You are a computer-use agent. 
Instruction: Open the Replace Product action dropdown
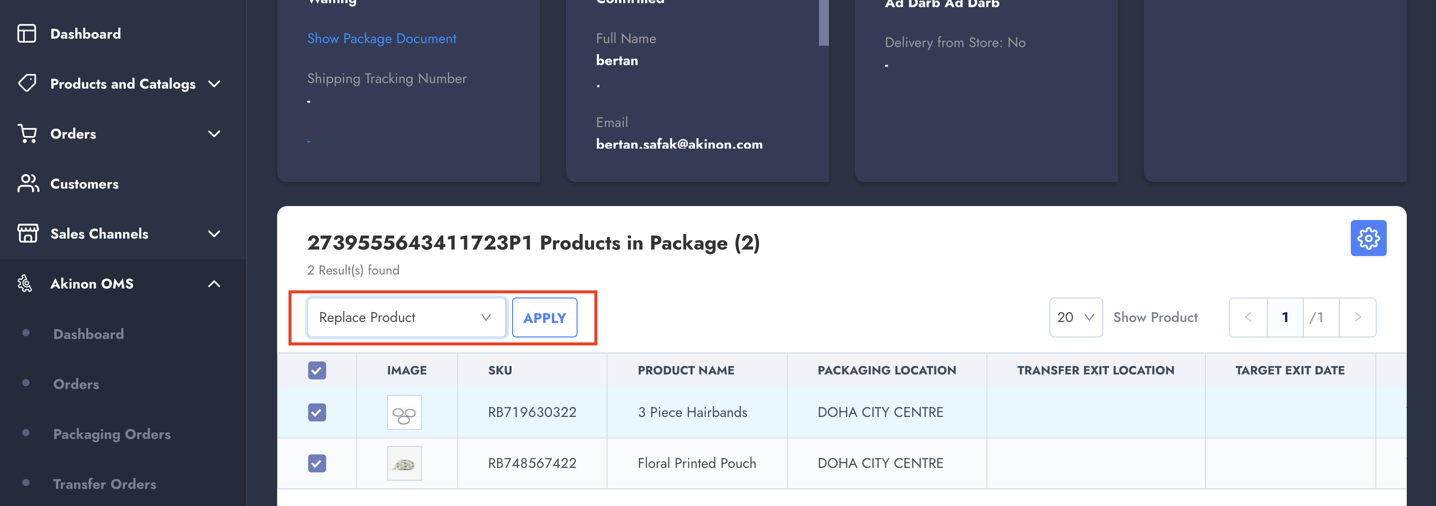405,317
